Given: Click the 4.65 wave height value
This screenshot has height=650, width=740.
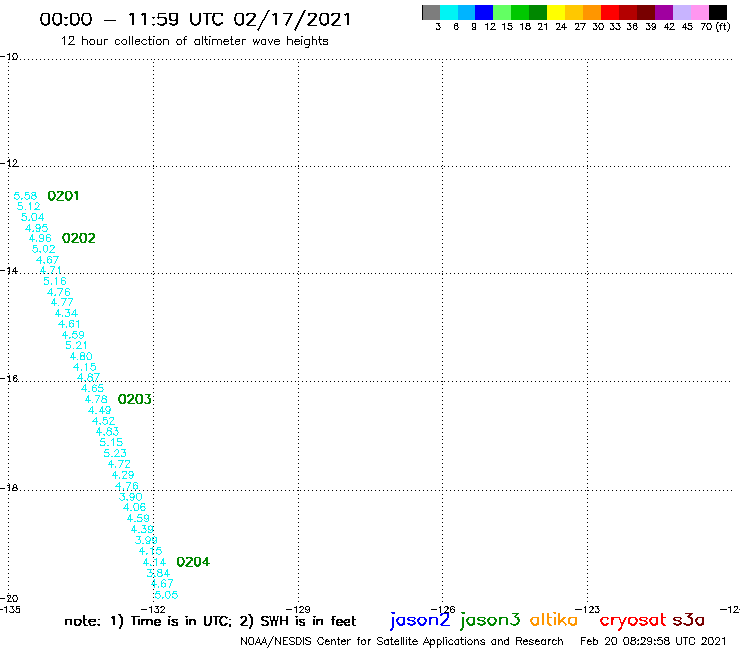Looking at the screenshot, I should coord(92,388).
